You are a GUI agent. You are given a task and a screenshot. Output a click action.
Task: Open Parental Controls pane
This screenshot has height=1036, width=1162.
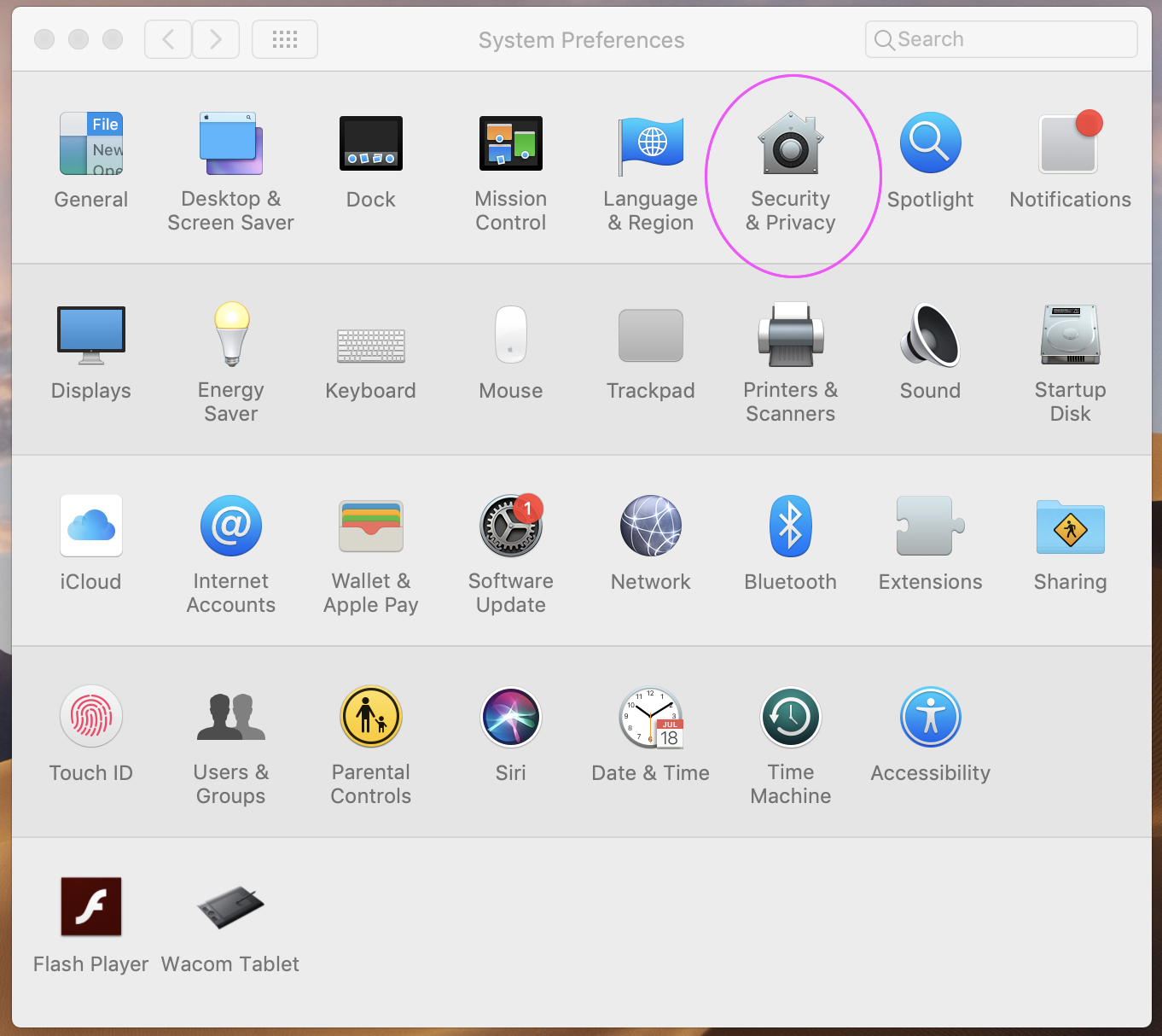370,718
